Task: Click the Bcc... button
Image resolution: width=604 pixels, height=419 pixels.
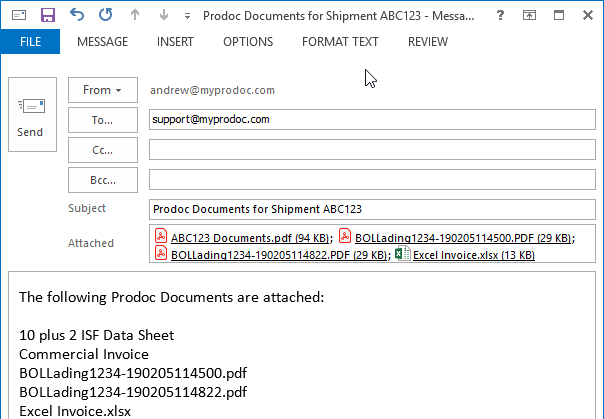Action: 103,180
